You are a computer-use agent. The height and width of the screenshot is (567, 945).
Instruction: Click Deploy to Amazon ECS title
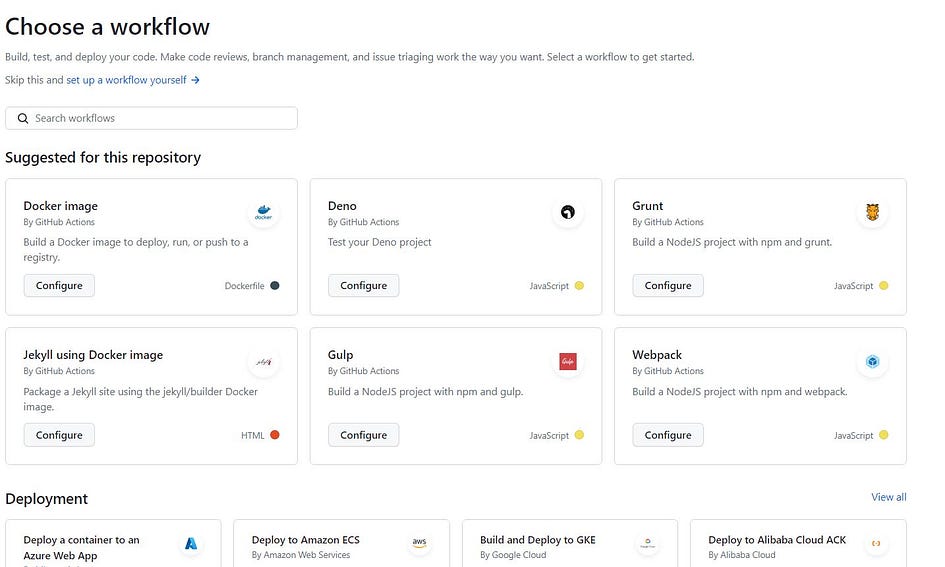306,540
